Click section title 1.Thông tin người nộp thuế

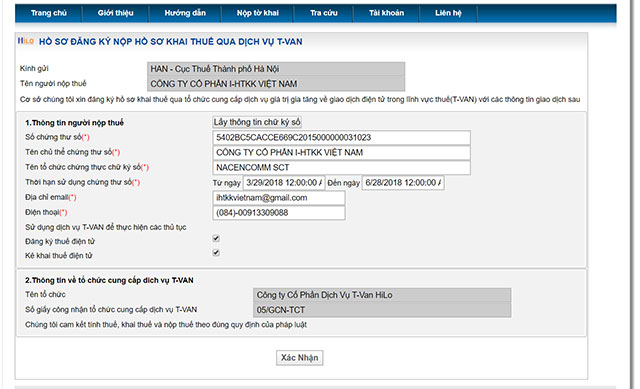click(74, 122)
